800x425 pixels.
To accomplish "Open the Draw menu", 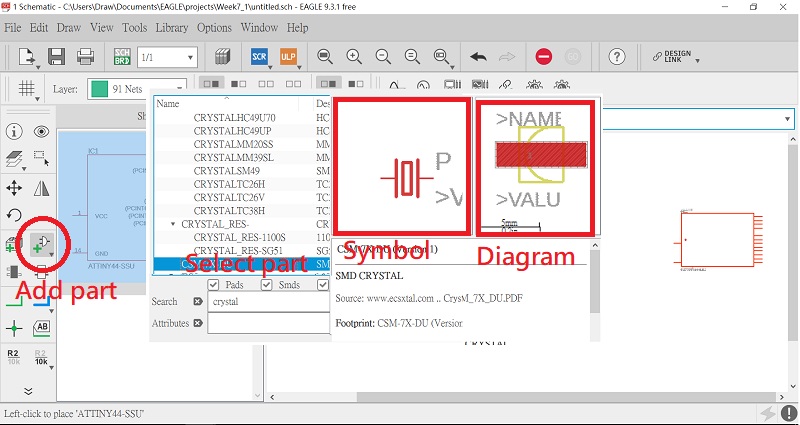I will click(x=69, y=28).
